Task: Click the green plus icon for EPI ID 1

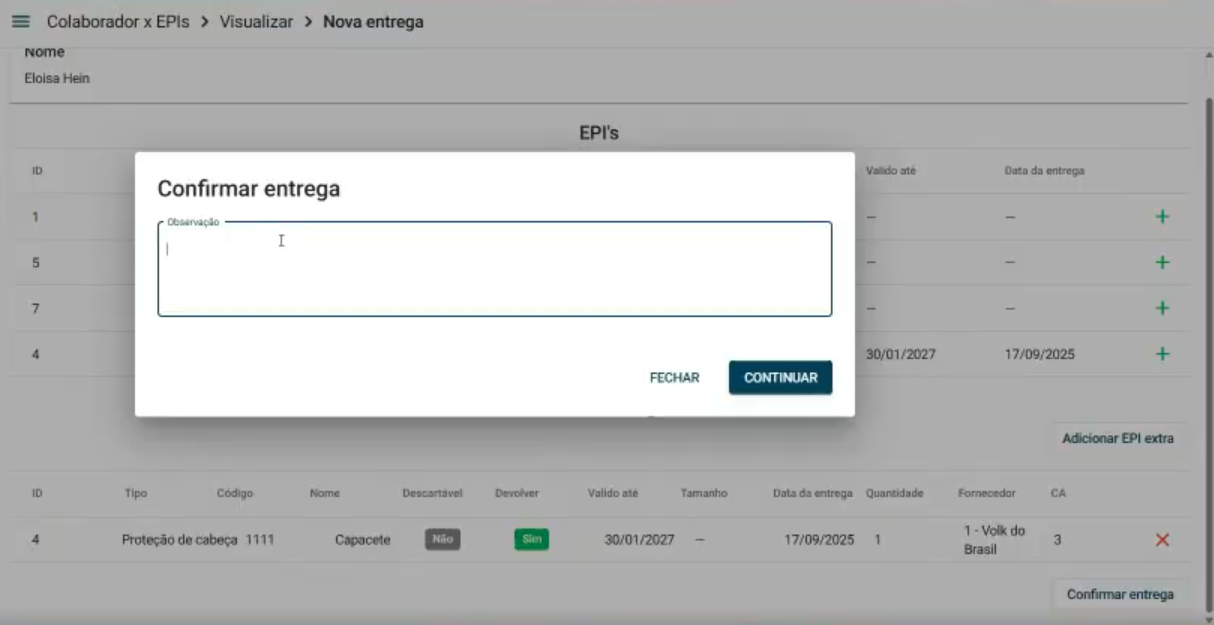Action: [1162, 217]
